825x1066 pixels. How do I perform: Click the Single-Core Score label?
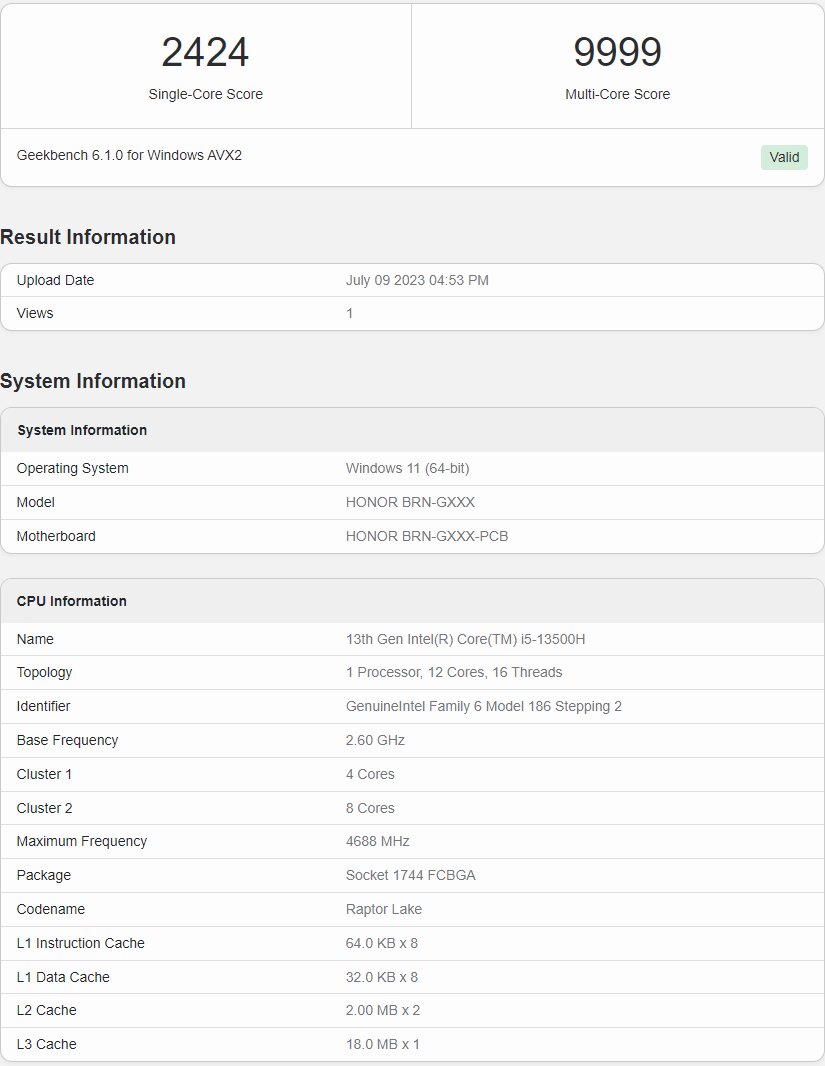(x=205, y=94)
